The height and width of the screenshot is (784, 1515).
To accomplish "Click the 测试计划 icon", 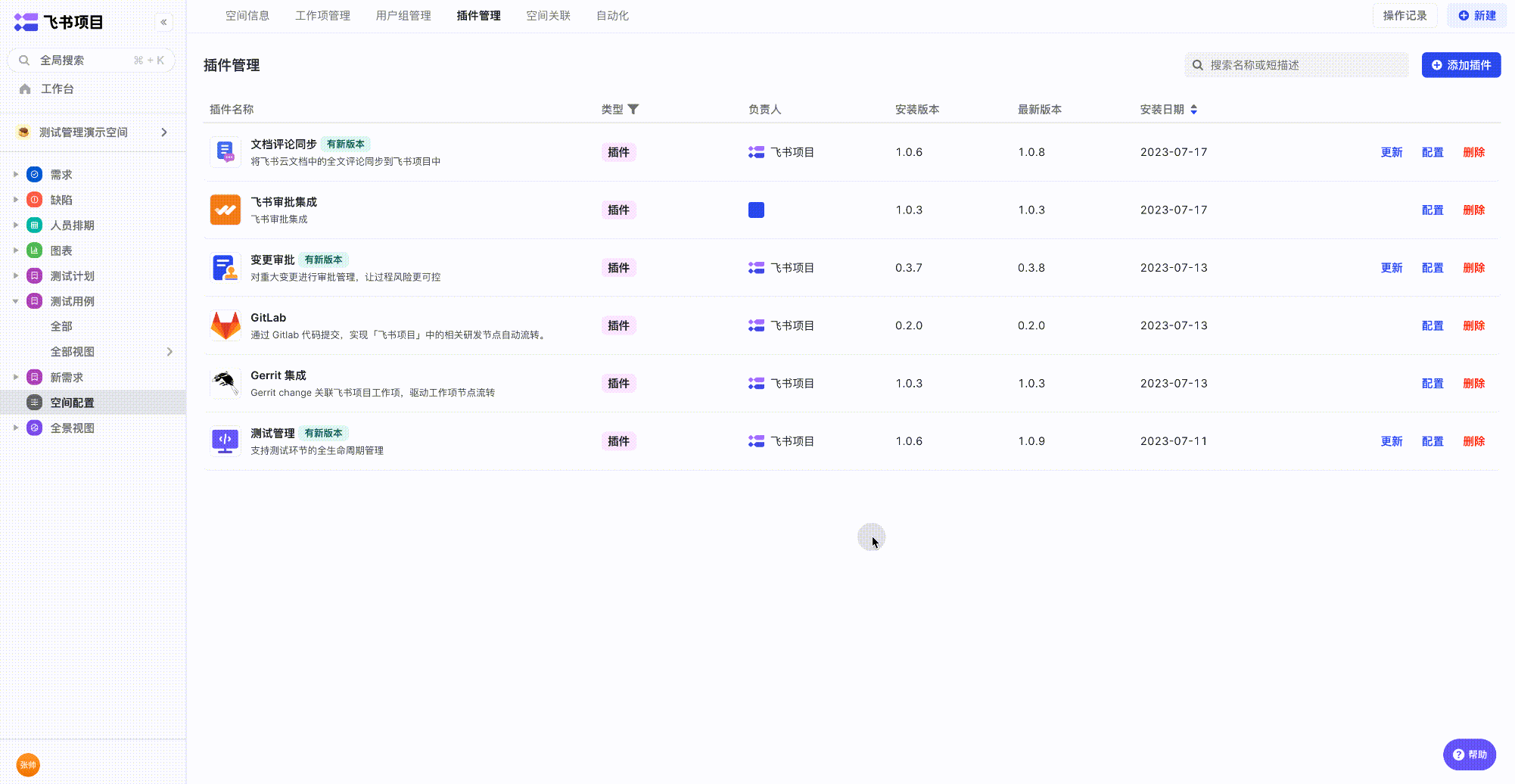I will [34, 276].
